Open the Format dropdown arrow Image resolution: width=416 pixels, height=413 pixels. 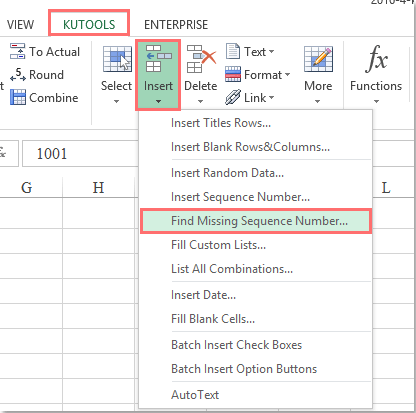pos(287,75)
